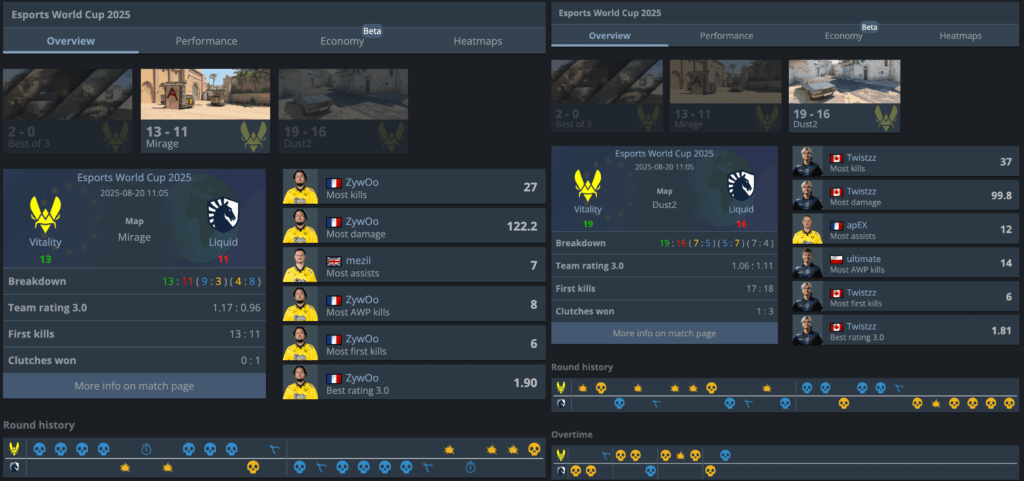Click apEX player photo
The height and width of the screenshot is (481, 1024).
click(808, 229)
